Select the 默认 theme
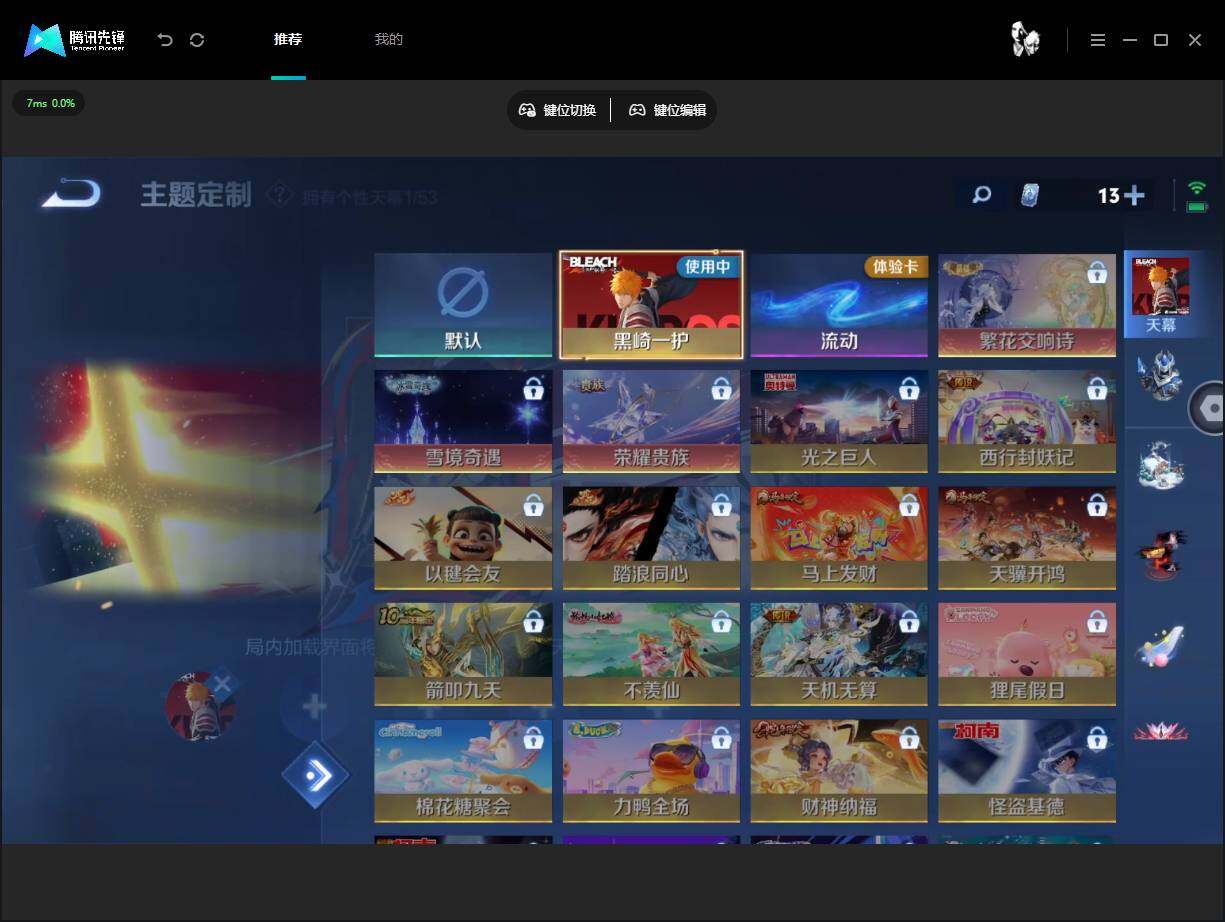The image size is (1225, 922). click(463, 305)
